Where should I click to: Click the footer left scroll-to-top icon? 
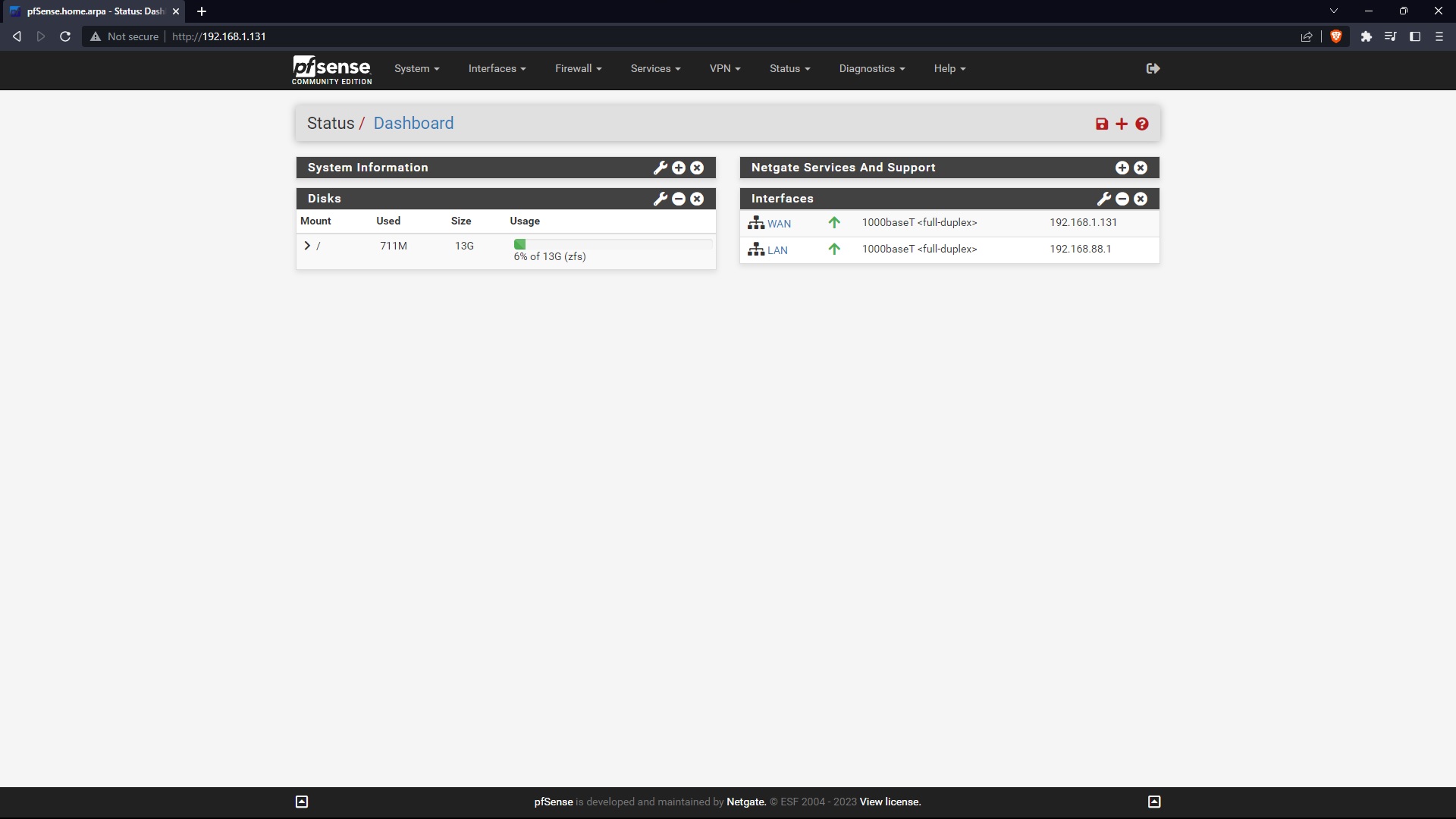tap(302, 802)
